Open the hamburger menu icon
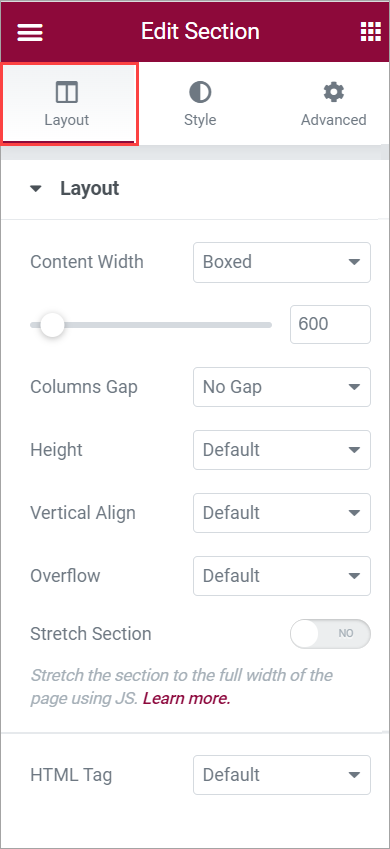This screenshot has height=849, width=390. click(x=30, y=32)
